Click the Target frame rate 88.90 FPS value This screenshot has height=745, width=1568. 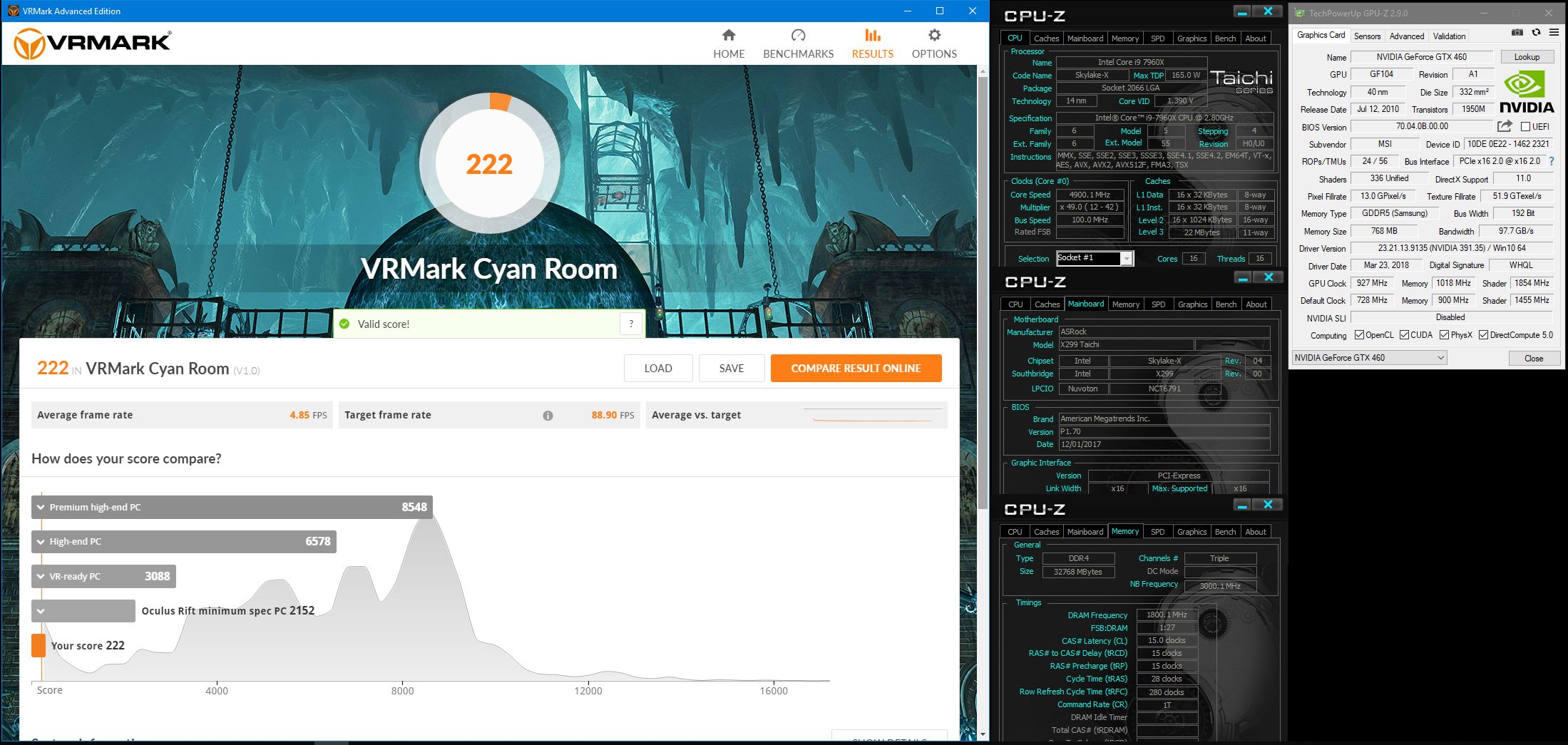pyautogui.click(x=613, y=415)
